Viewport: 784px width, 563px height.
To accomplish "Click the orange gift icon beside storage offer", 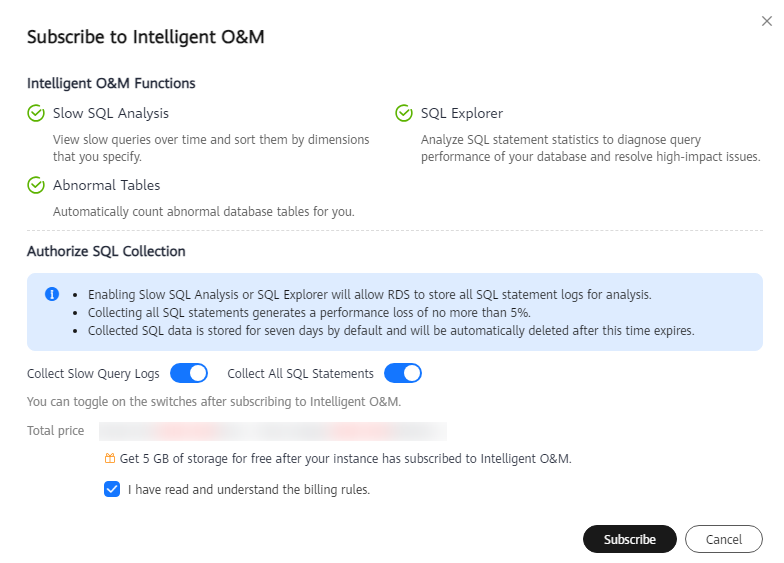I will (x=110, y=458).
